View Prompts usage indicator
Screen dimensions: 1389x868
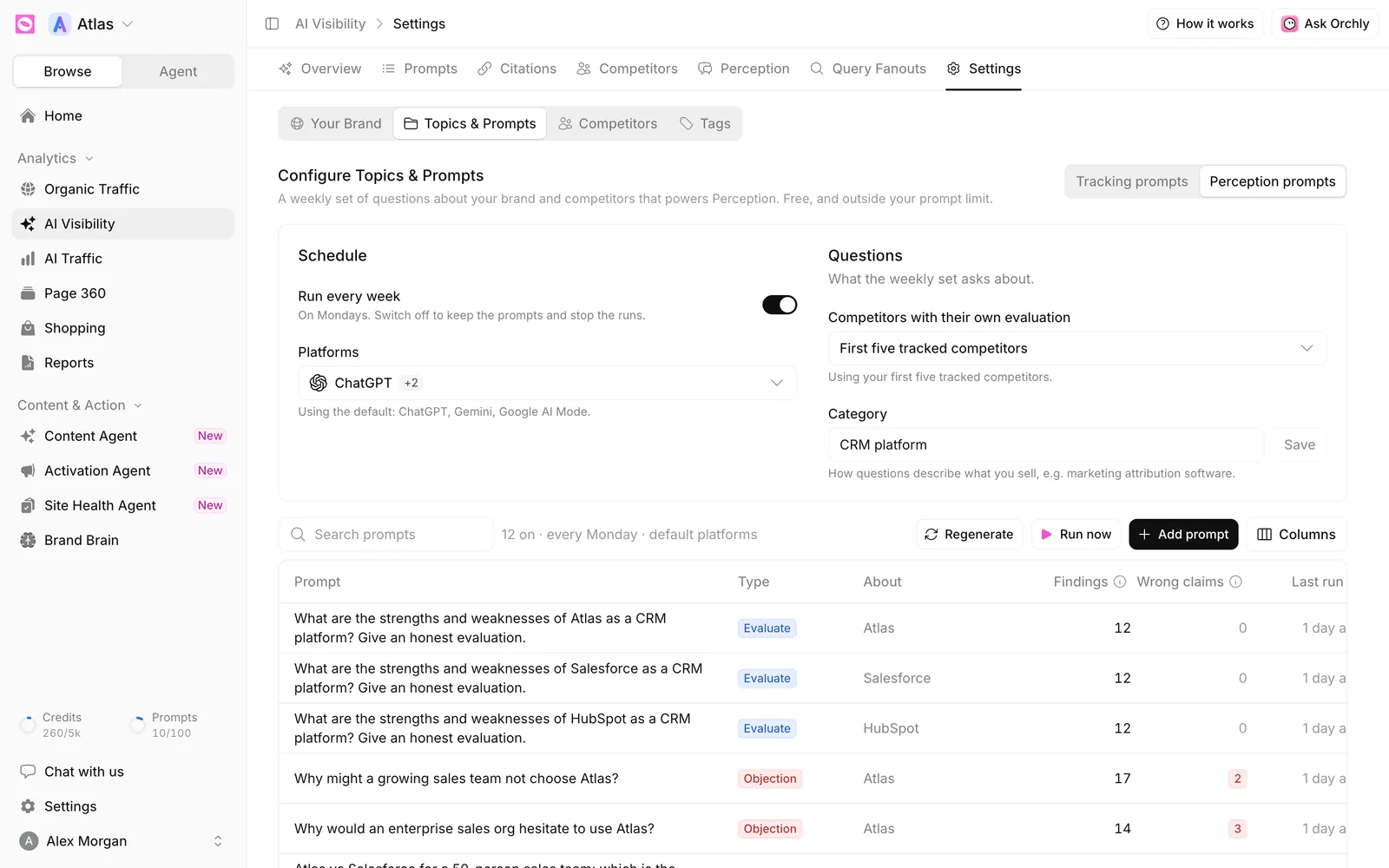tap(163, 725)
